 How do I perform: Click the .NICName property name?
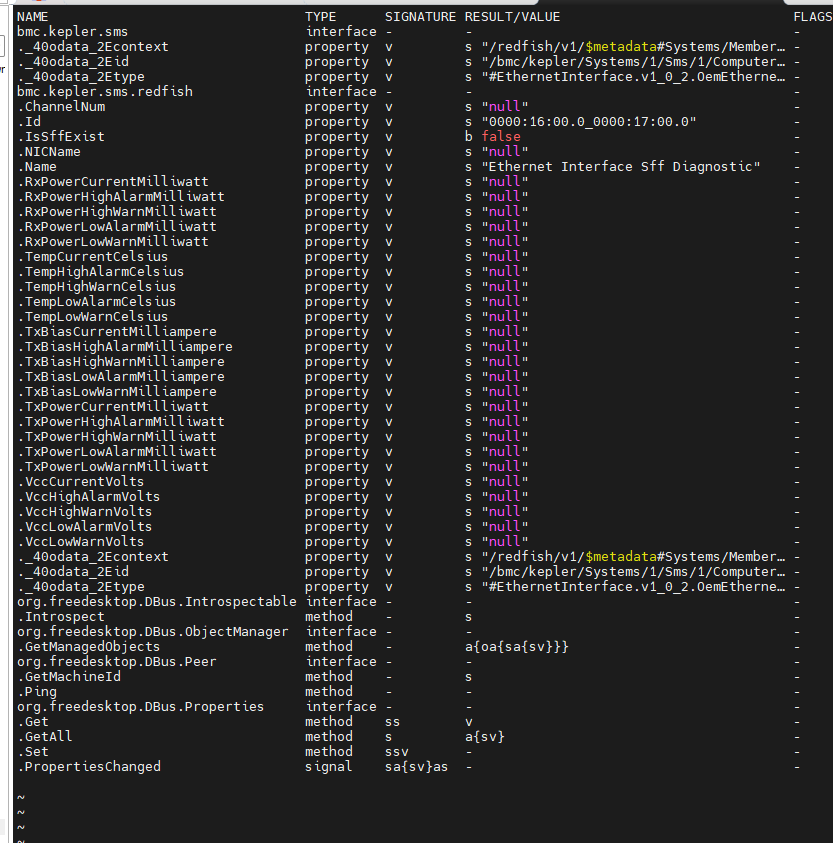(49, 152)
